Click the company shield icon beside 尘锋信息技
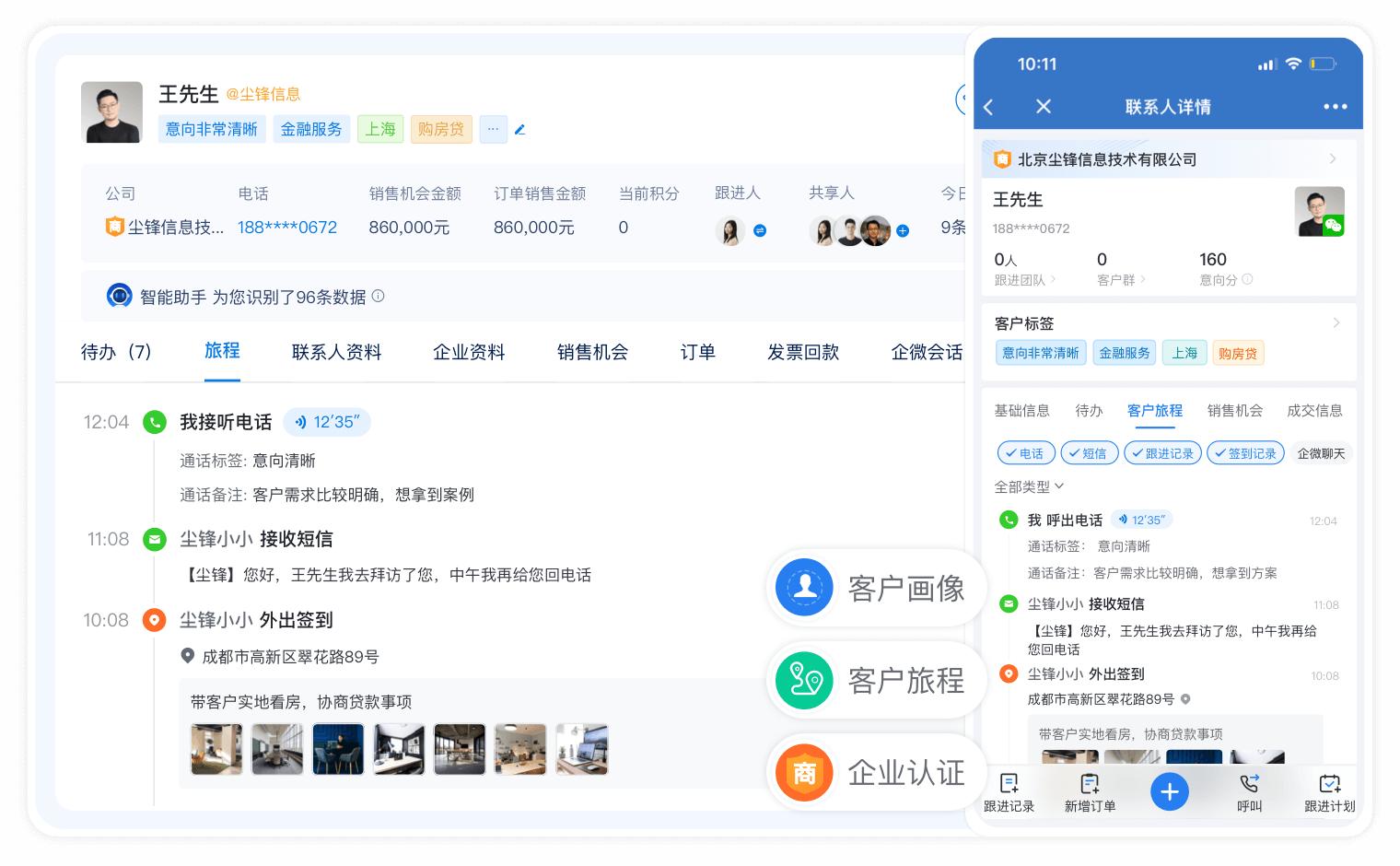 click(114, 227)
